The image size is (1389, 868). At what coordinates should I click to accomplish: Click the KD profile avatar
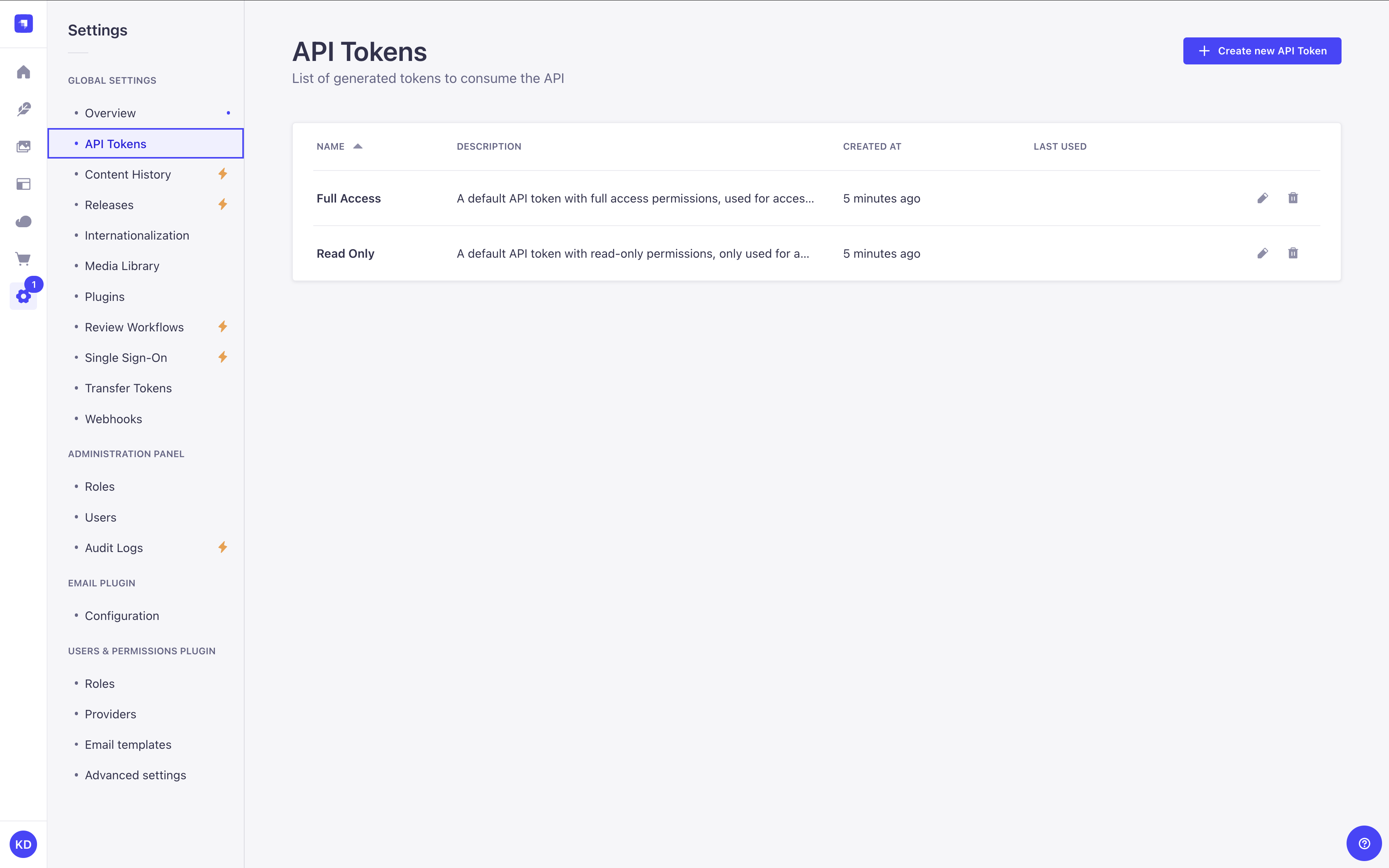click(x=24, y=844)
